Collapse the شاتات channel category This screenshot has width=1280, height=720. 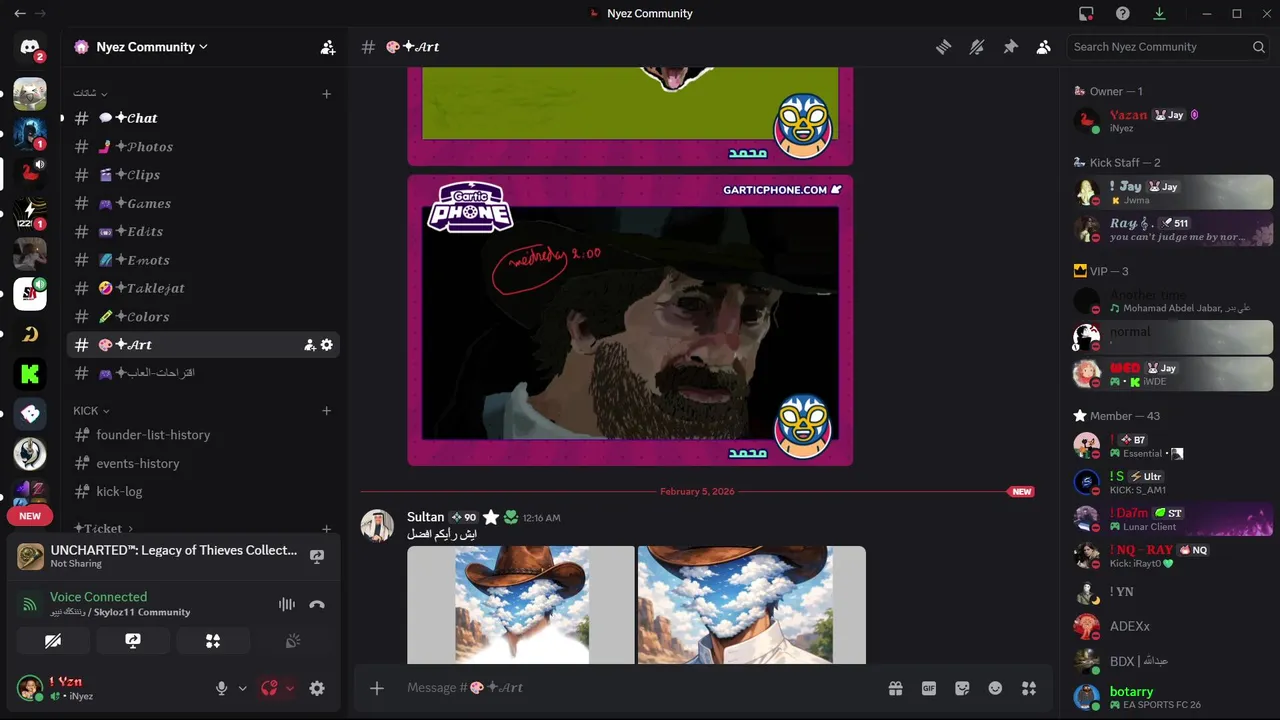point(90,94)
